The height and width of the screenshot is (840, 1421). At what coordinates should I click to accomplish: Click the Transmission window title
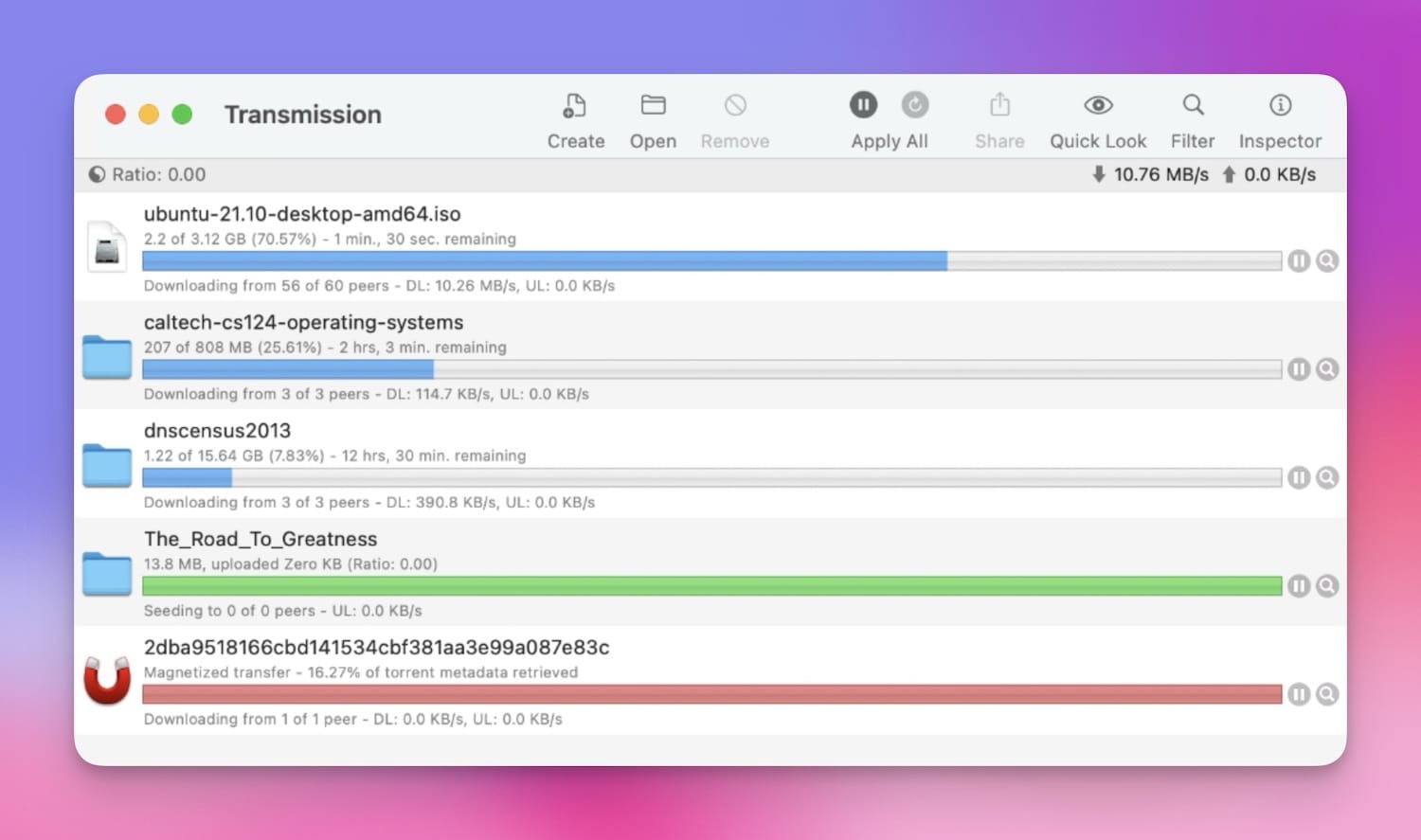[303, 115]
